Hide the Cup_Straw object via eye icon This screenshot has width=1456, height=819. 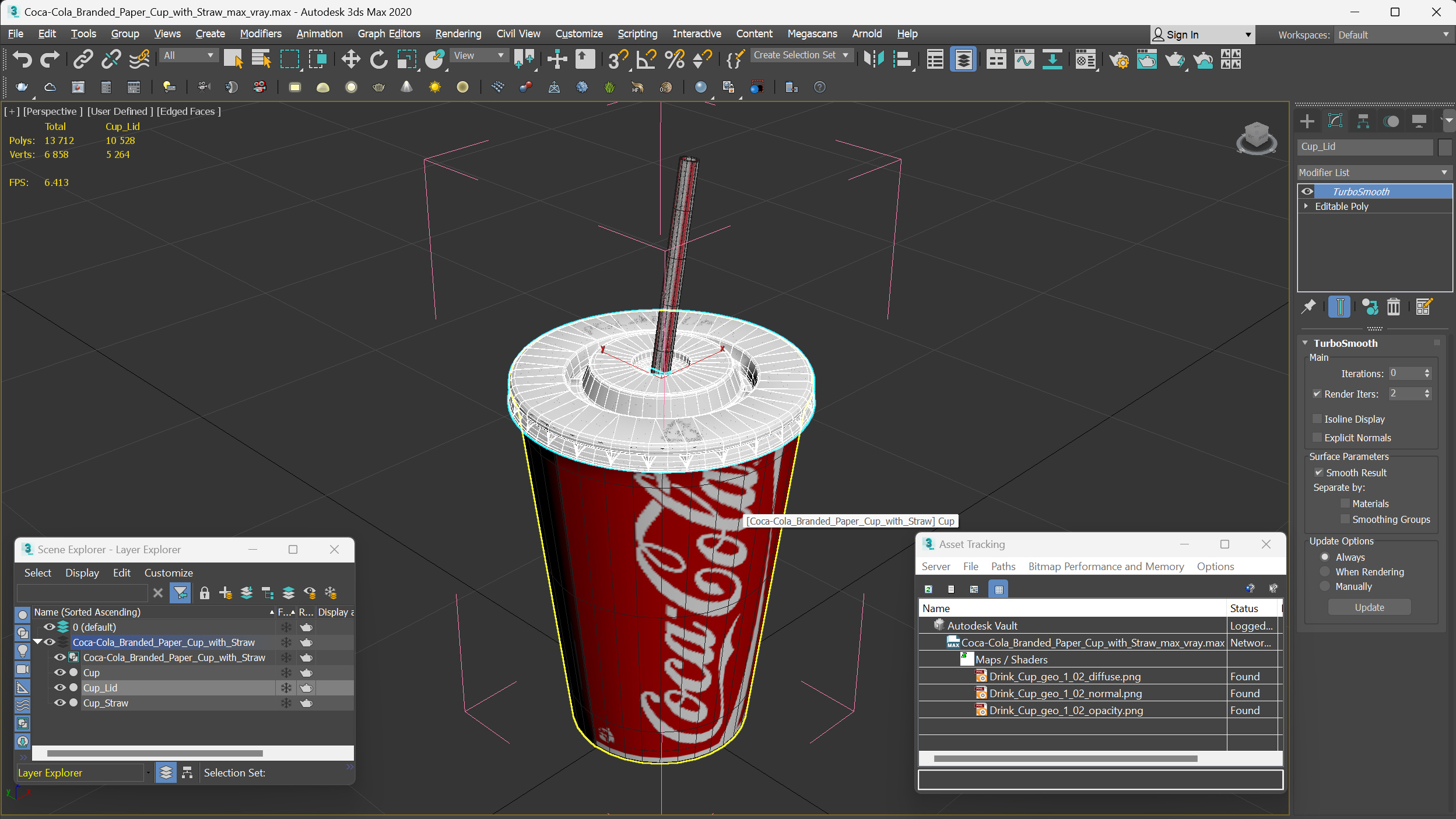pos(59,702)
